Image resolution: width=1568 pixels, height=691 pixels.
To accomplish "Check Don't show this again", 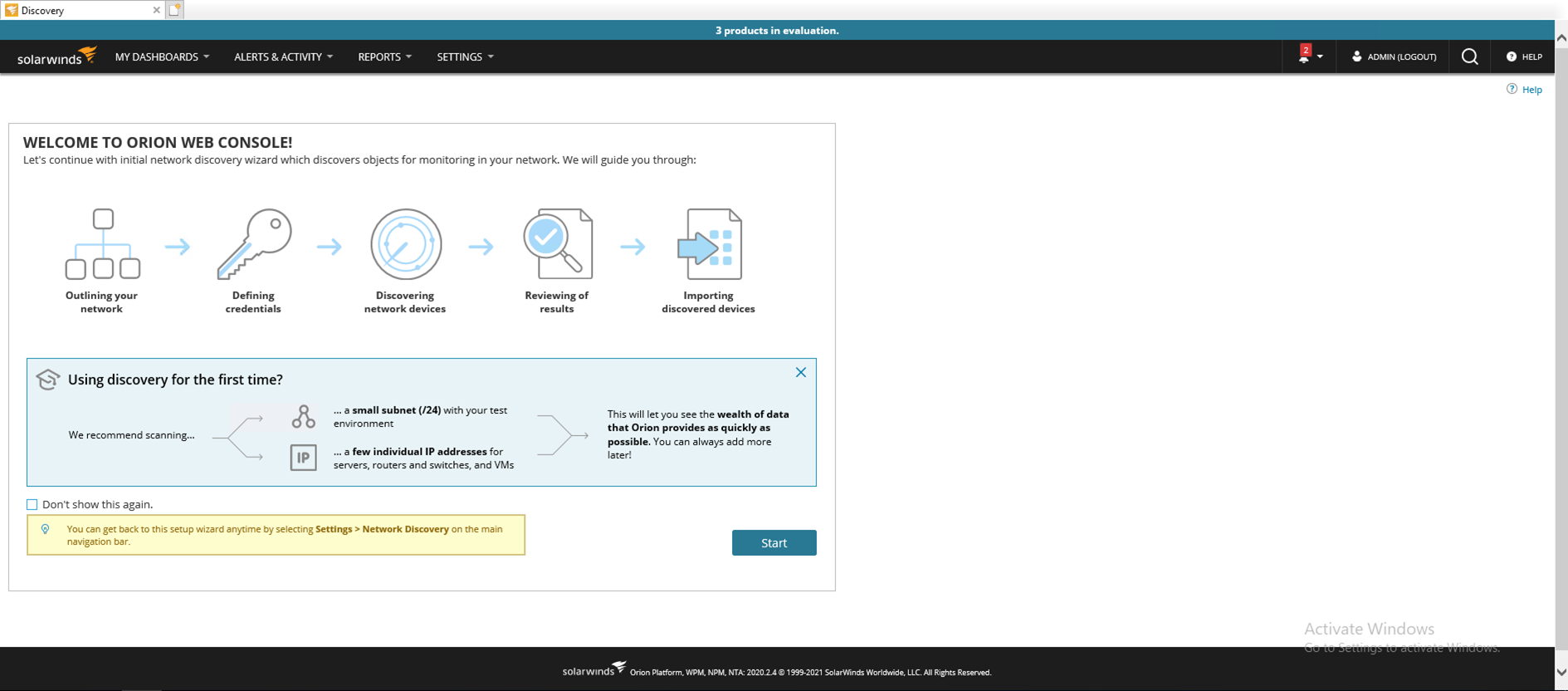I will coord(32,504).
